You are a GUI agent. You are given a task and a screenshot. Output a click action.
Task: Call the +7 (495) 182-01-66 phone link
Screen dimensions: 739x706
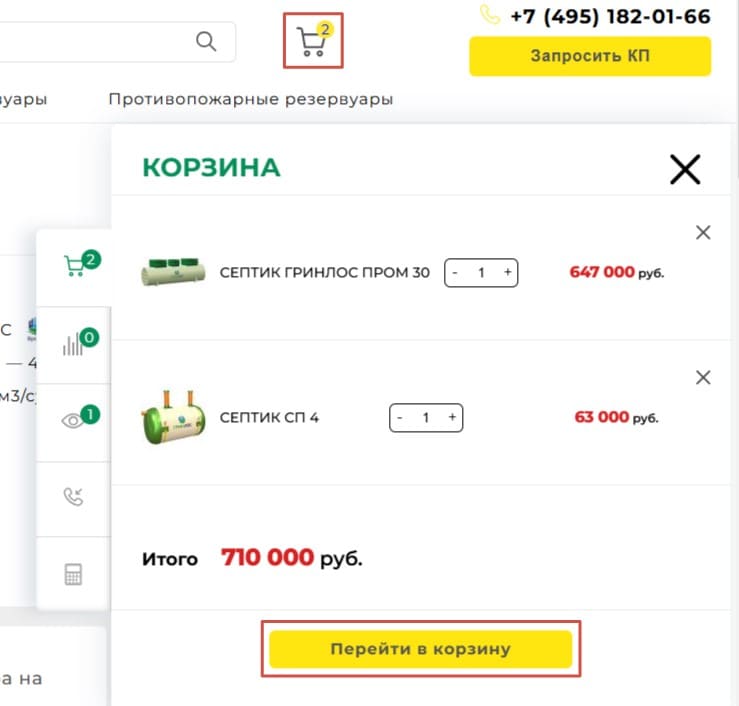[609, 17]
